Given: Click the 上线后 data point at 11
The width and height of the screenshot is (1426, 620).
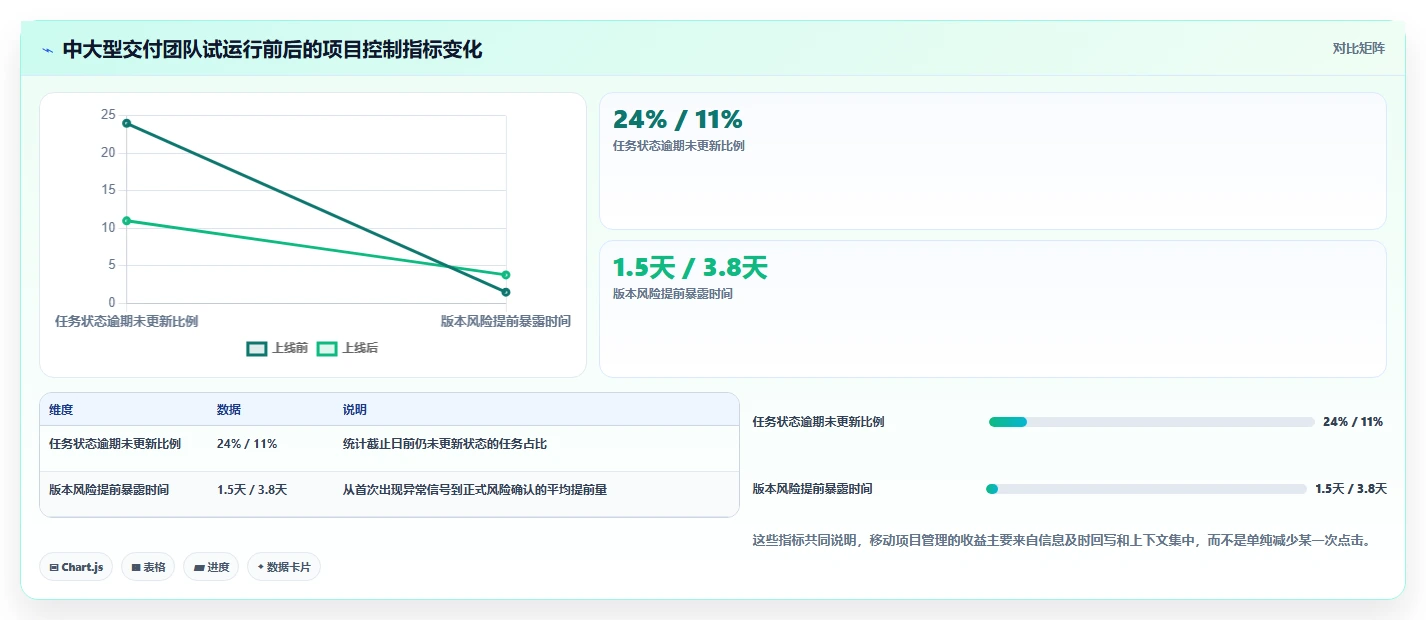Looking at the screenshot, I should point(126,220).
